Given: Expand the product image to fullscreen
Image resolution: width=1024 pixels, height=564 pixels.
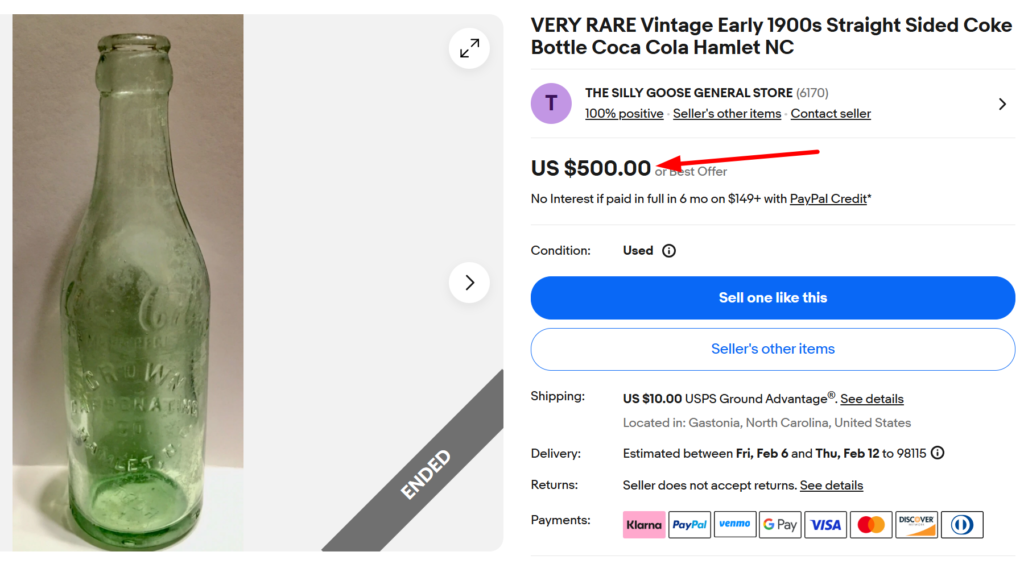Looking at the screenshot, I should tap(469, 48).
